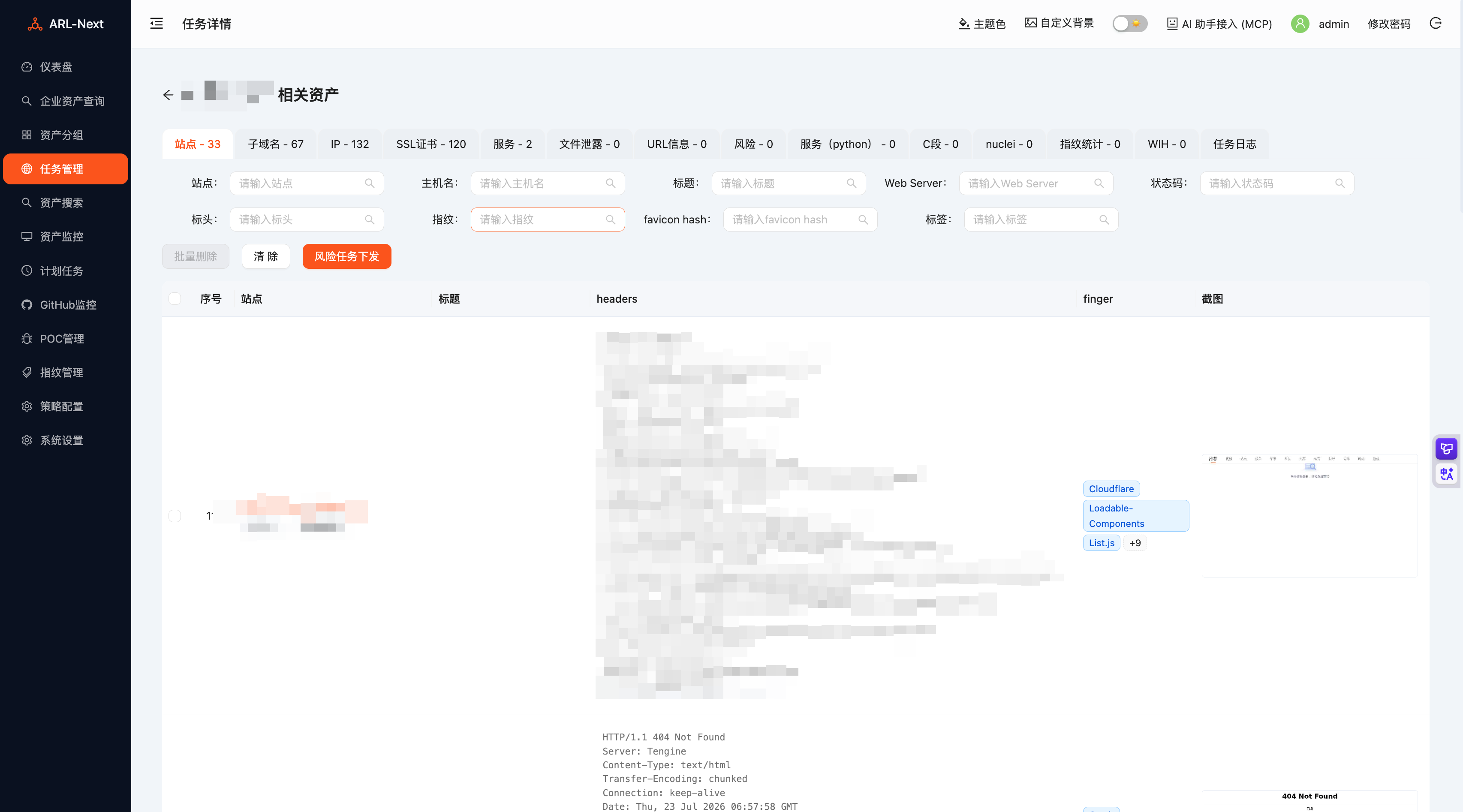Click search icon in 状态码 field
Viewport: 1463px width, 812px height.
point(1340,183)
